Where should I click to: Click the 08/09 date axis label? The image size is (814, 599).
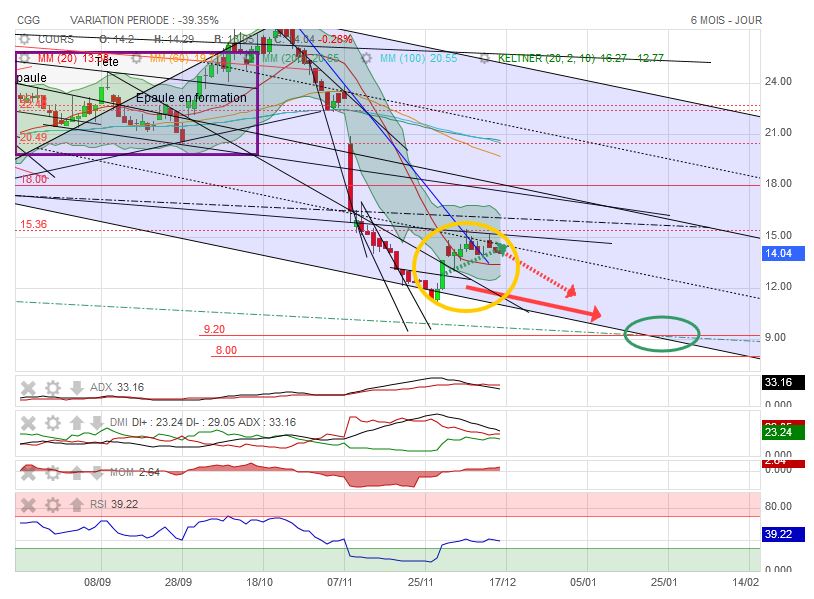(97, 582)
